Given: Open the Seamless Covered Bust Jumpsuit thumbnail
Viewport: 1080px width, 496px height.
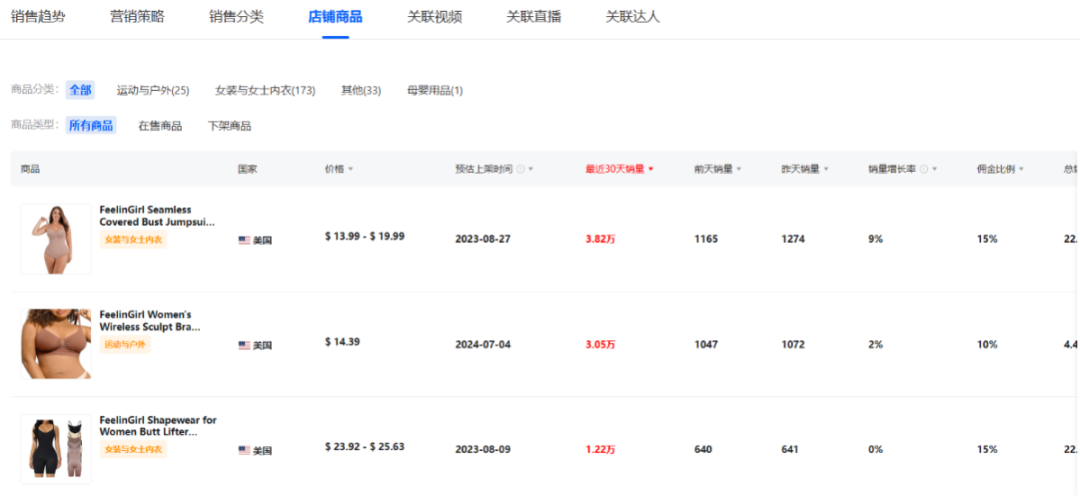Looking at the screenshot, I should pos(56,239).
